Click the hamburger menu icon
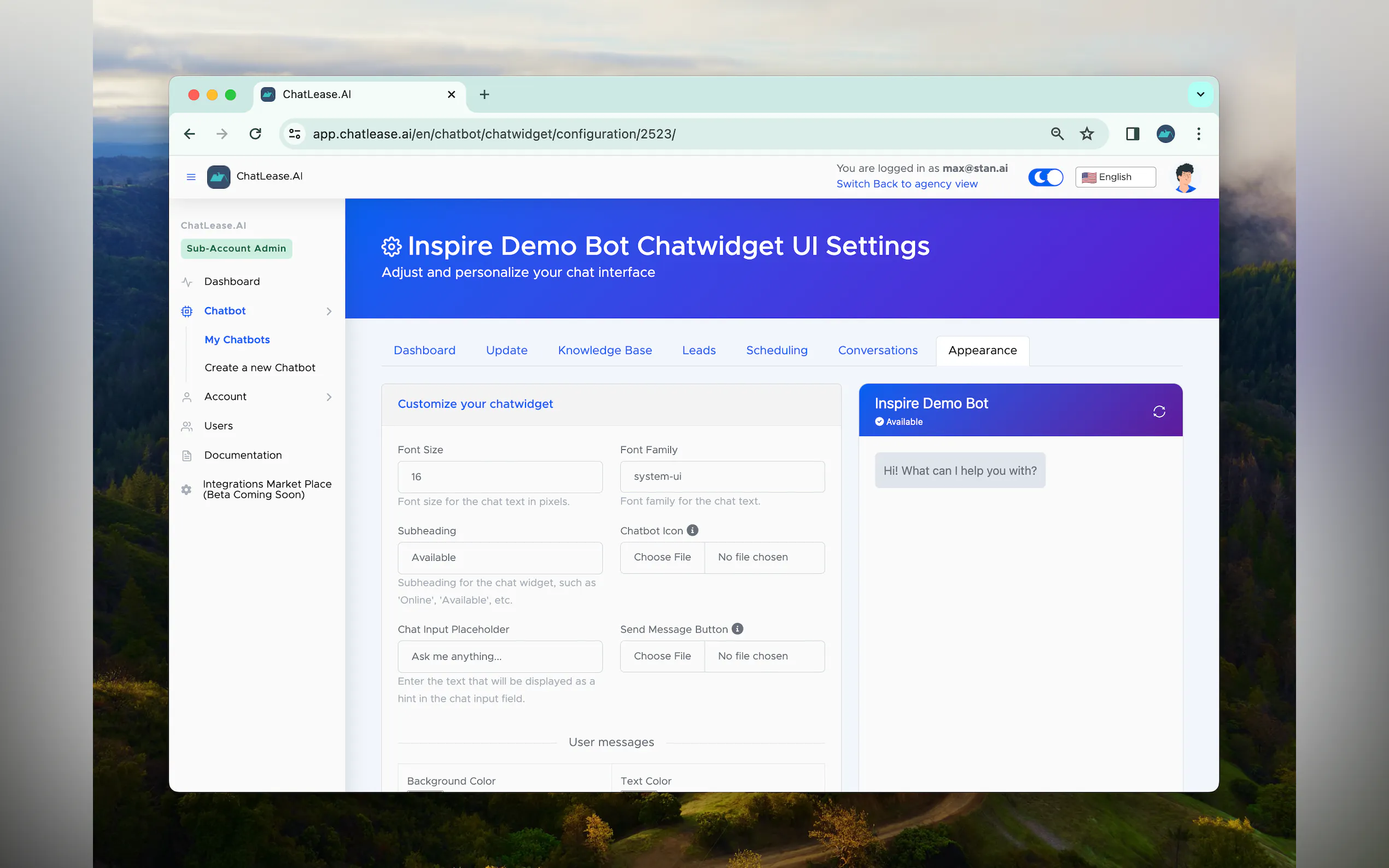Viewport: 1389px width, 868px height. tap(191, 177)
